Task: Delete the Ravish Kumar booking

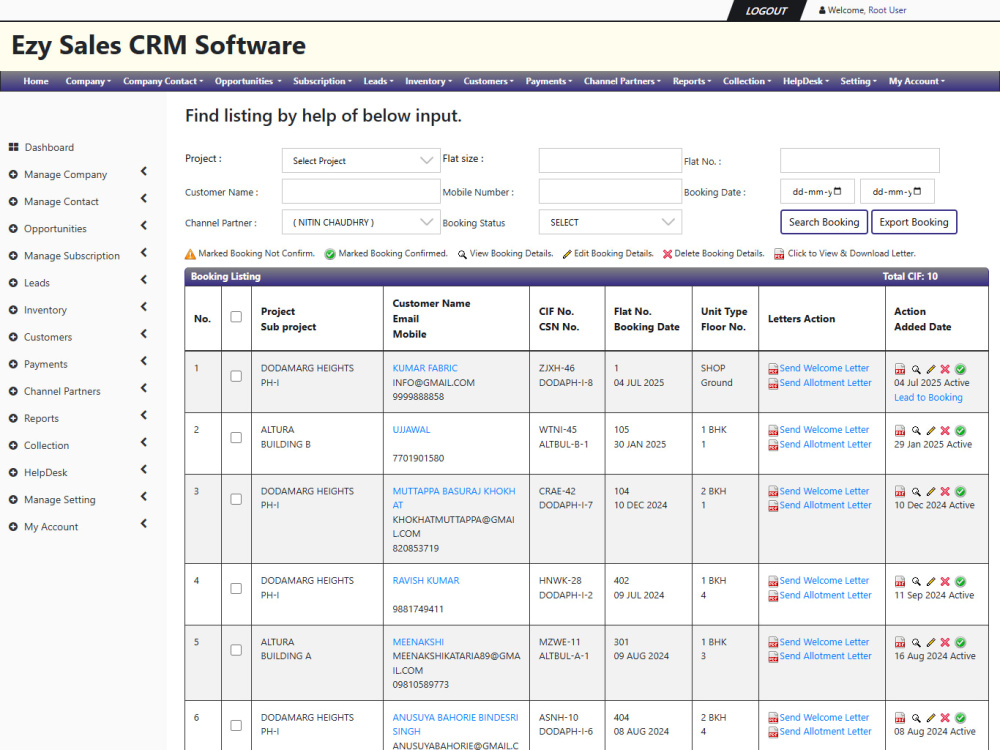Action: pyautogui.click(x=945, y=581)
